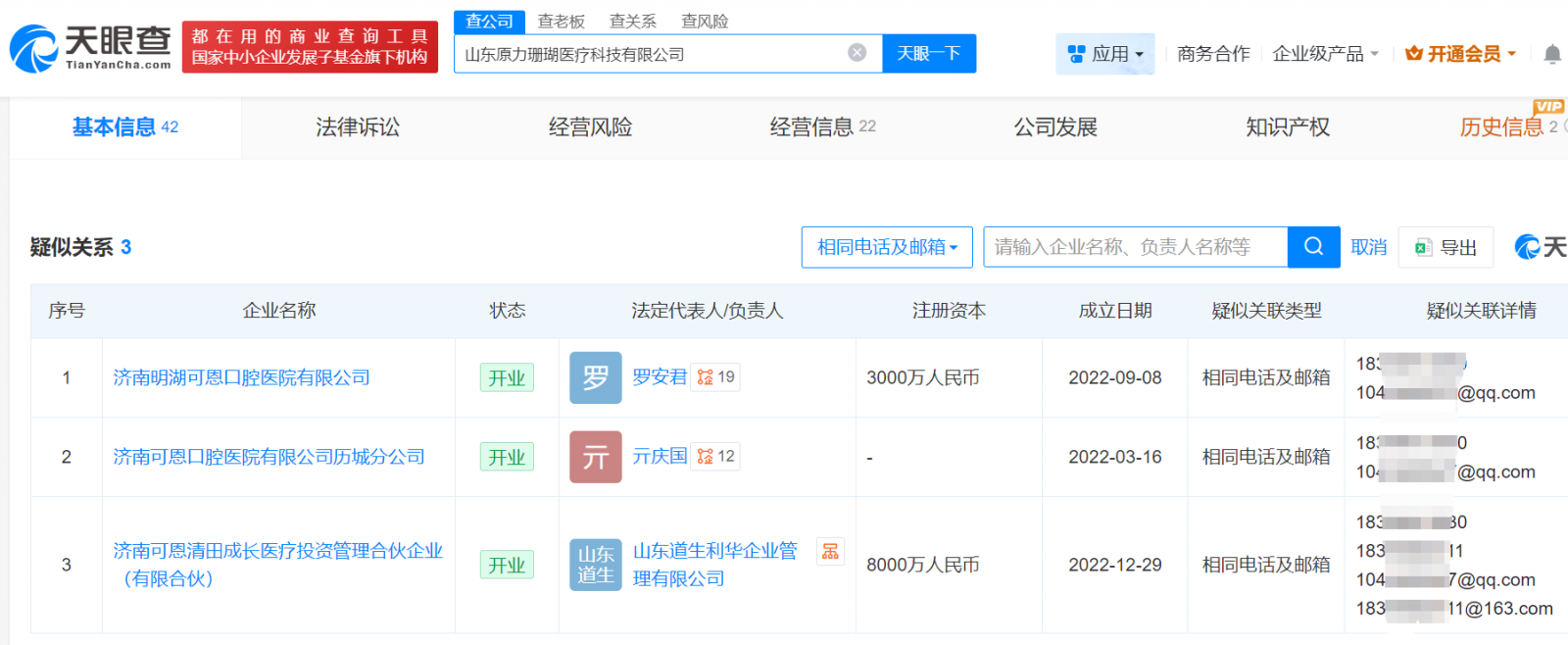Select the 查老板 search tab
1568x645 pixels.
pos(561,22)
